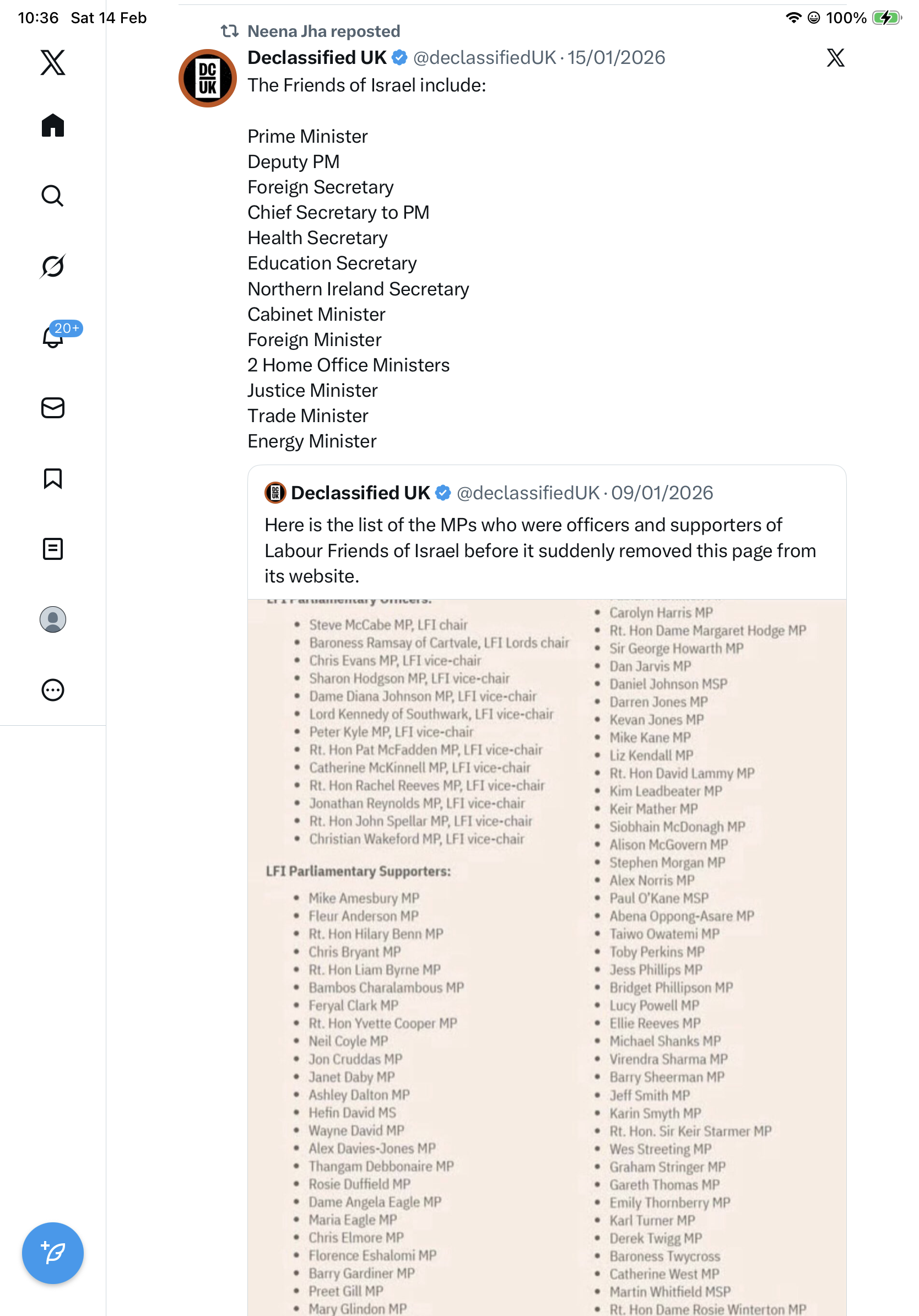Open Neena Jha reposted link
Viewport: 919px width, 1316px height.
point(324,31)
